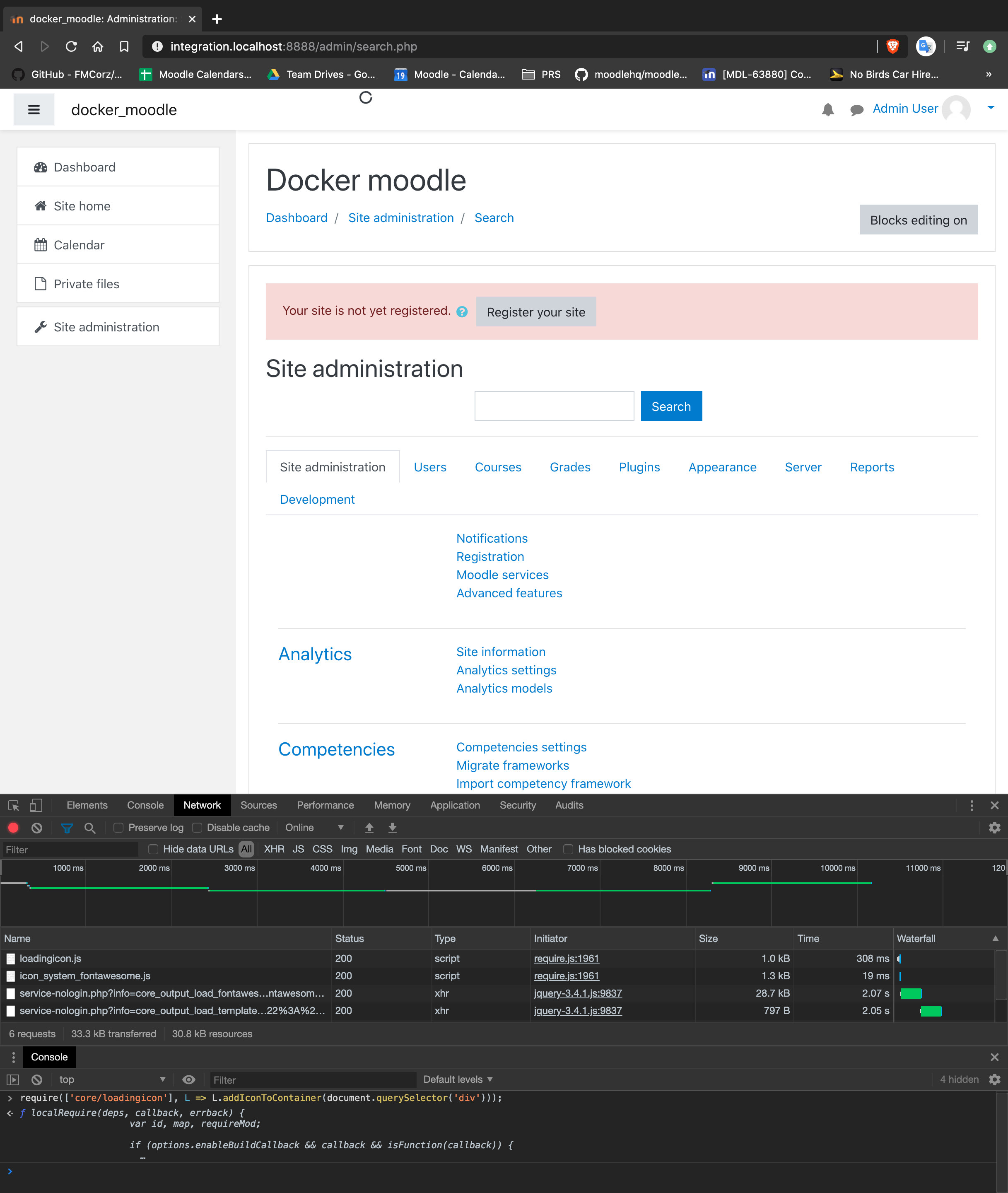Screen dimensions: 1008x1193
Task: Open network panel settings gear
Action: point(994,828)
